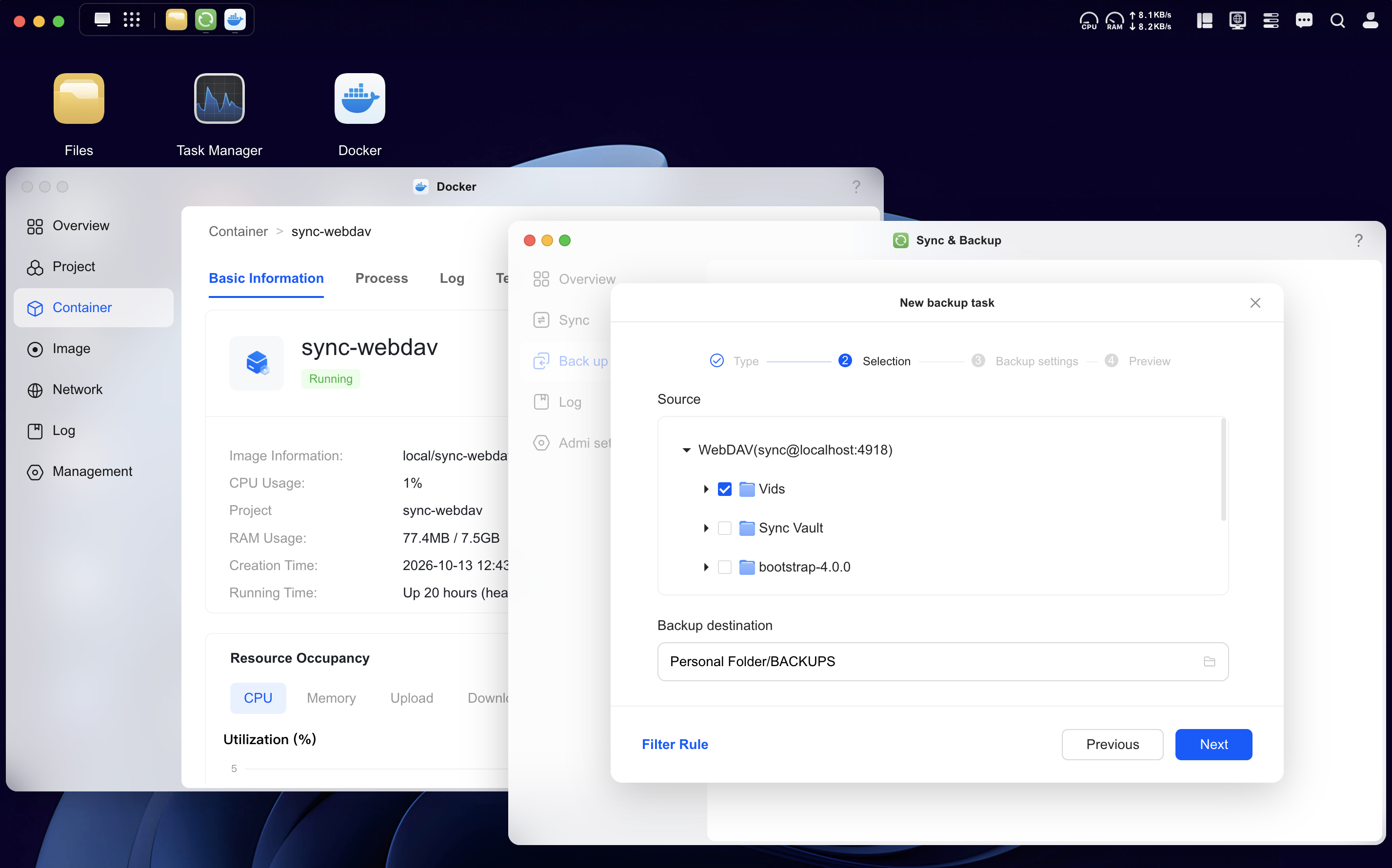Viewport: 1392px width, 868px height.
Task: Open the search magnifier in the top bar
Action: click(x=1337, y=20)
